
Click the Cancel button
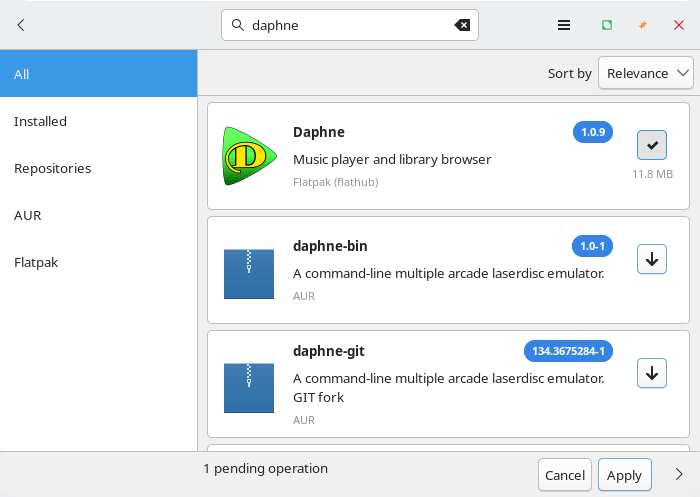point(565,475)
